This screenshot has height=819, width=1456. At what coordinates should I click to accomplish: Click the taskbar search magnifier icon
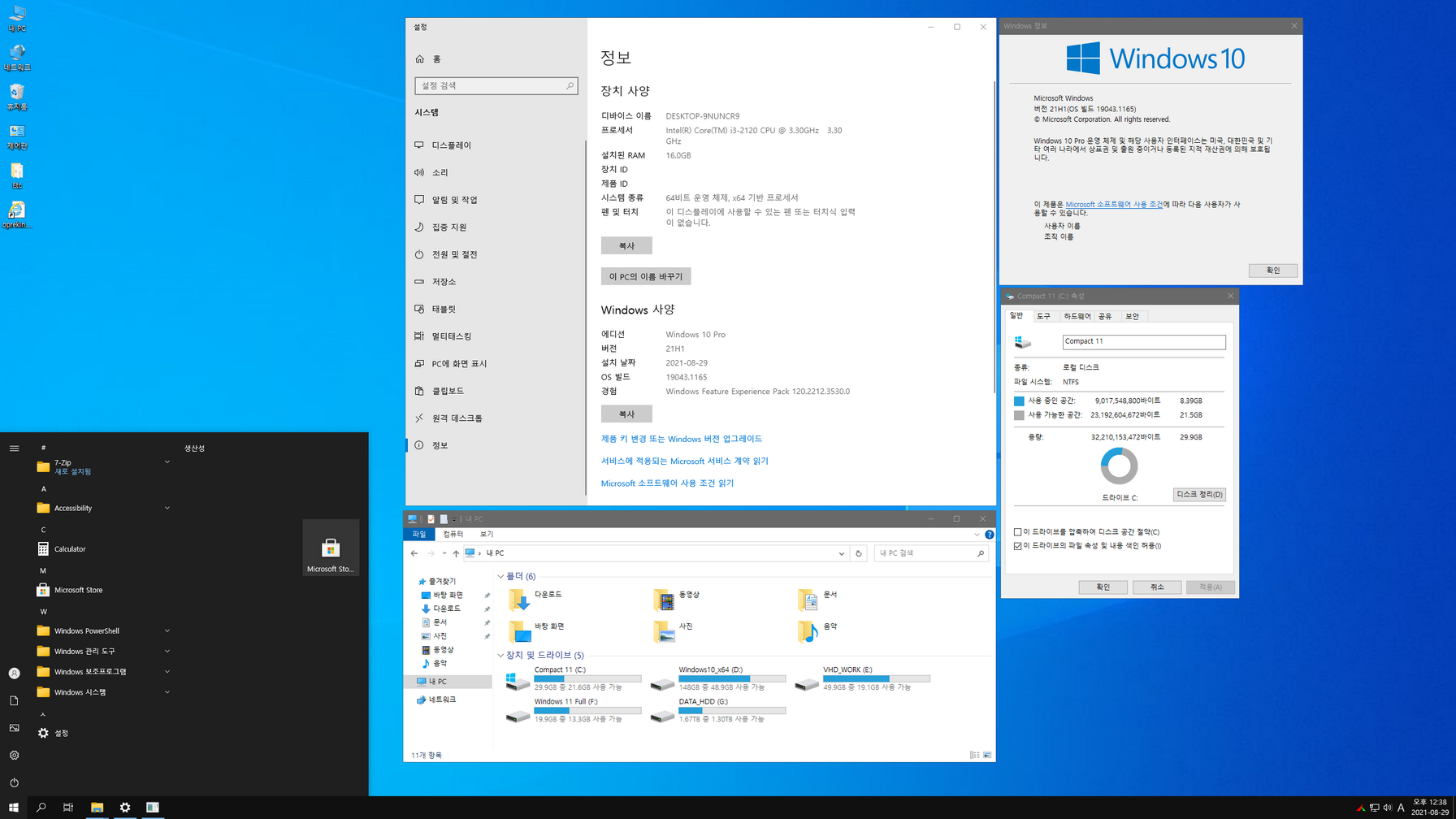(x=41, y=807)
